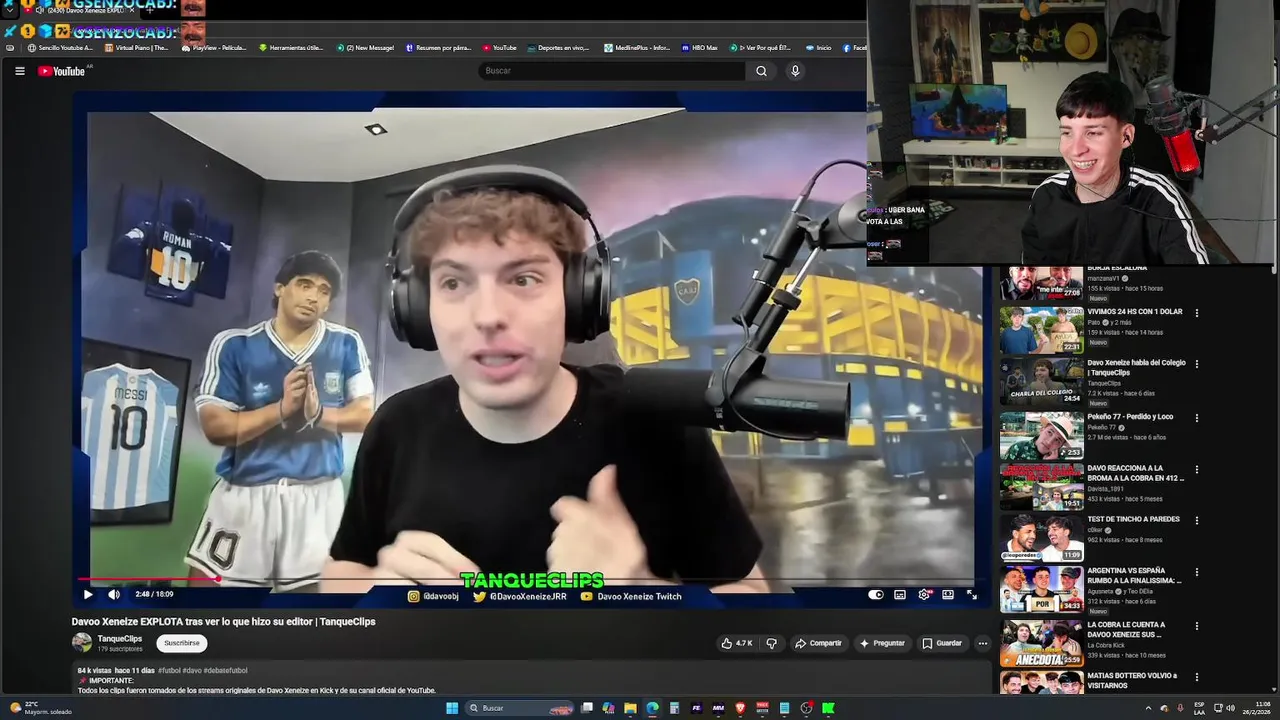
Task: Open the 'Davo Xeneize habla del Colegio' video title
Action: (1136, 368)
